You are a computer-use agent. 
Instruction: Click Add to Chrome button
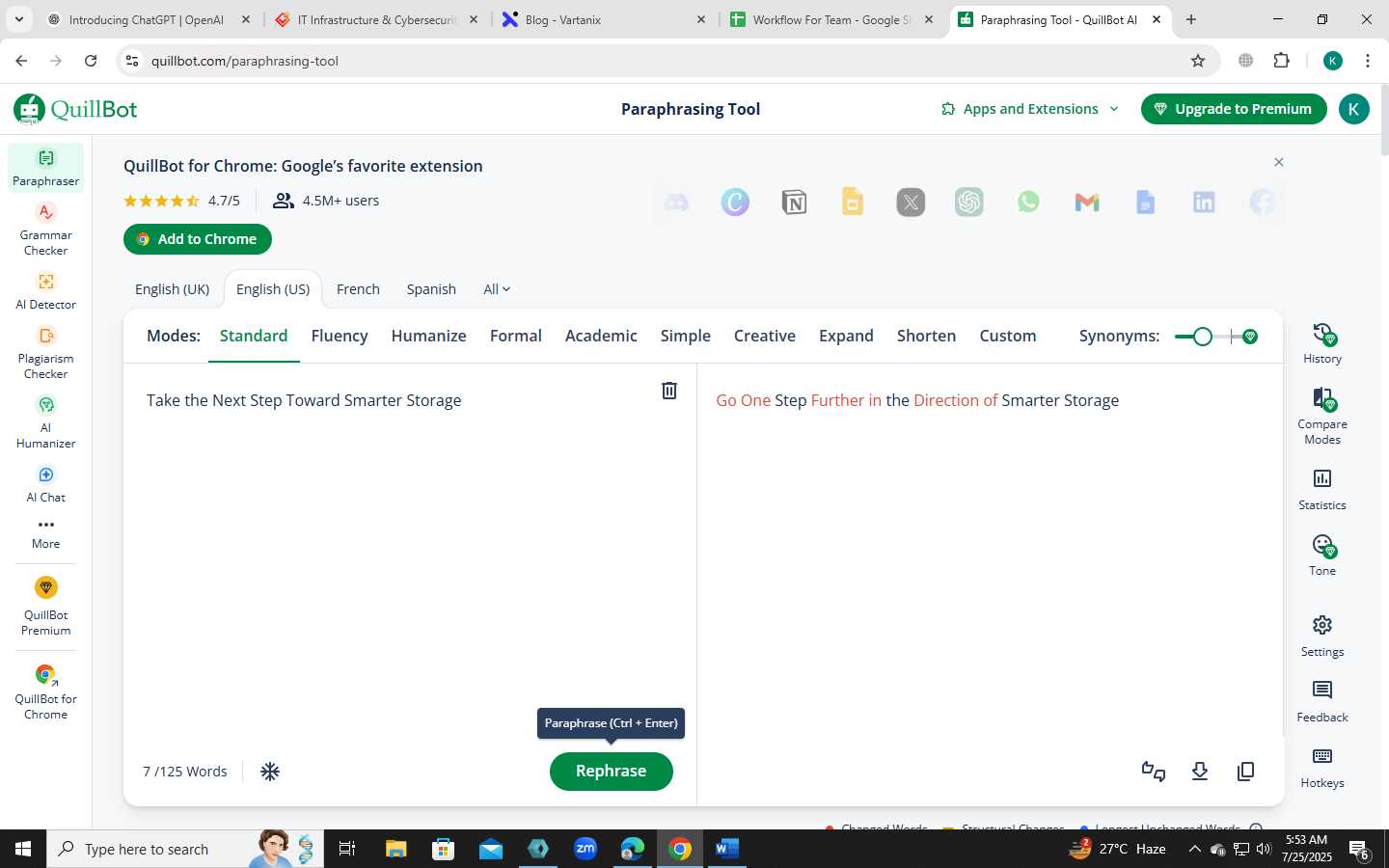pos(198,239)
